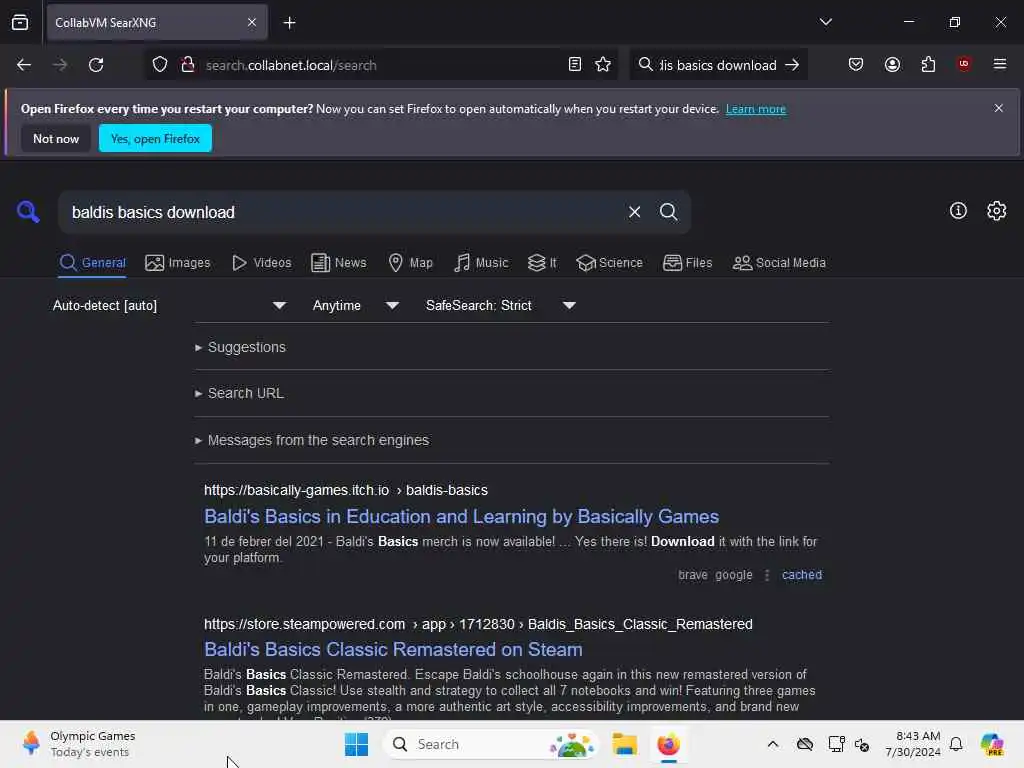Switch to the Map category
This screenshot has width=1024, height=768.
pos(410,263)
